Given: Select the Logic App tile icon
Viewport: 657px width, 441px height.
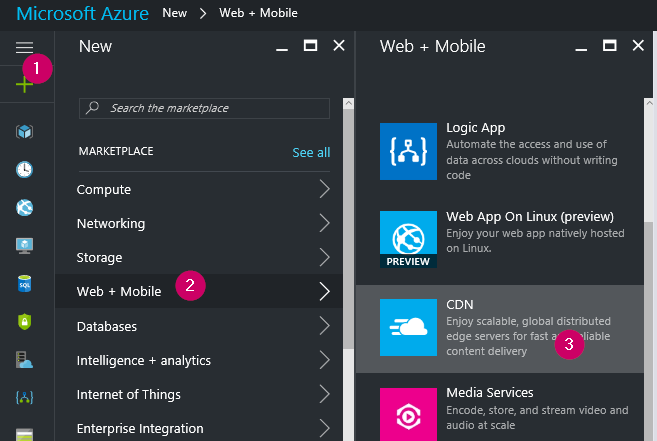Looking at the screenshot, I should tap(409, 151).
